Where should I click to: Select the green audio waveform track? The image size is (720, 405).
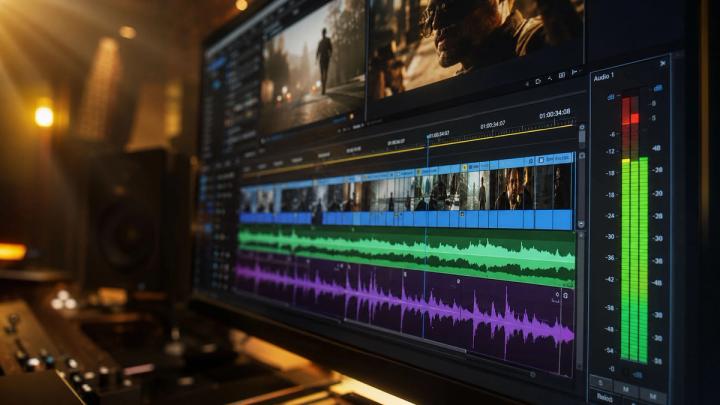[x=406, y=255]
